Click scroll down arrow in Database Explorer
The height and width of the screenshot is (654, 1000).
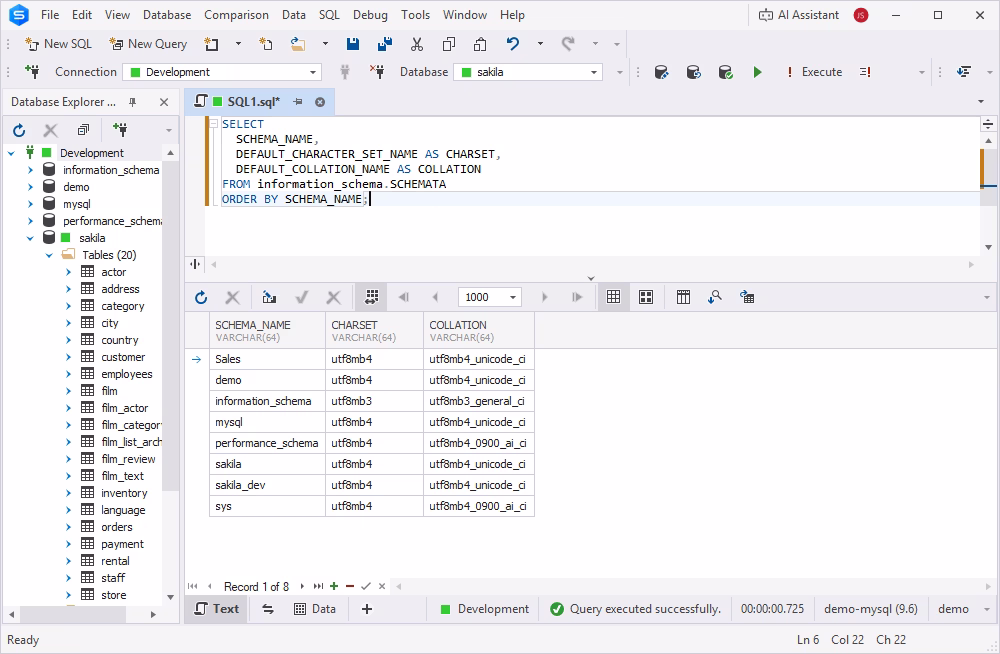[x=170, y=597]
